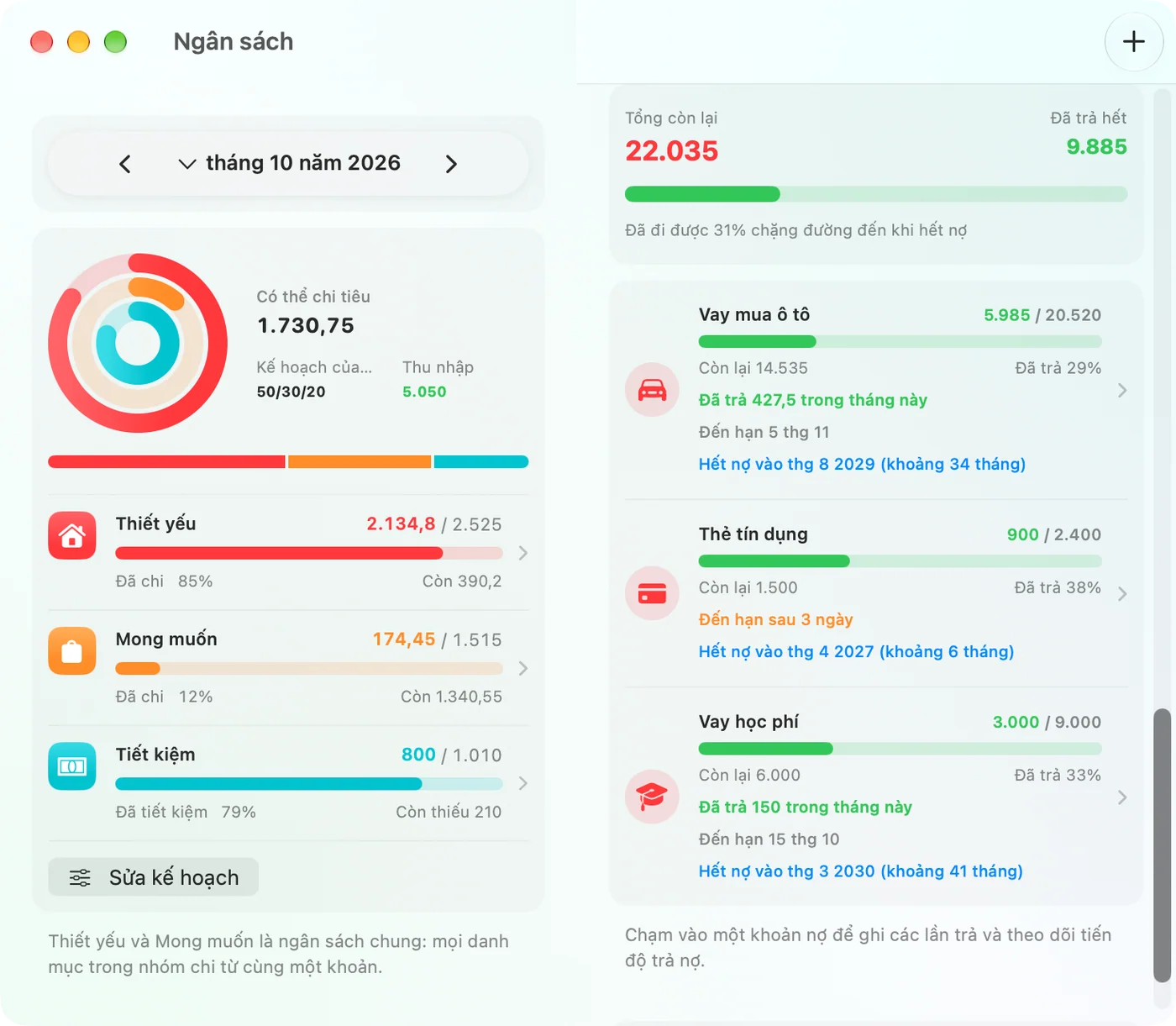Screen dimensions: 1176x1026
Task: Click the 'Tiết kiệm' title
Action: [x=155, y=755]
